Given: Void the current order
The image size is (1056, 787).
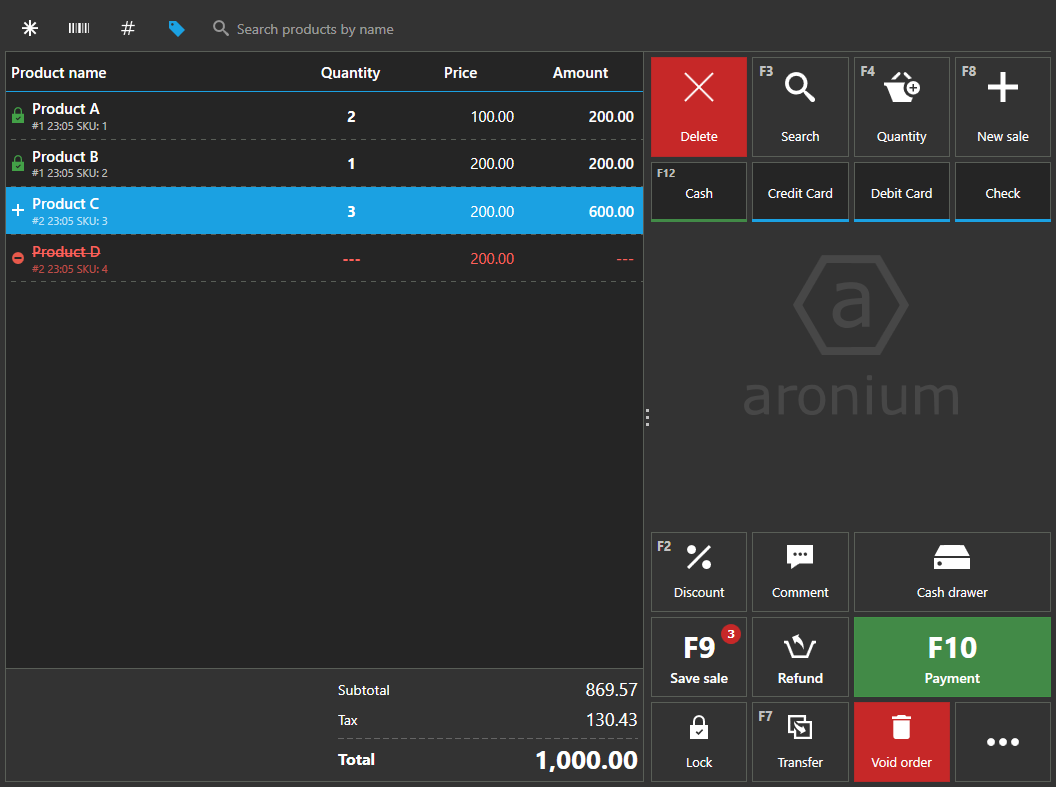Looking at the screenshot, I should pos(901,740).
